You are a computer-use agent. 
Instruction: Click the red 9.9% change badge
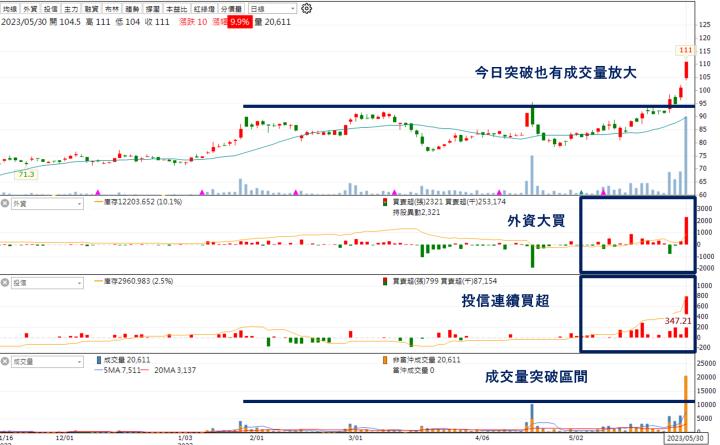[239, 21]
